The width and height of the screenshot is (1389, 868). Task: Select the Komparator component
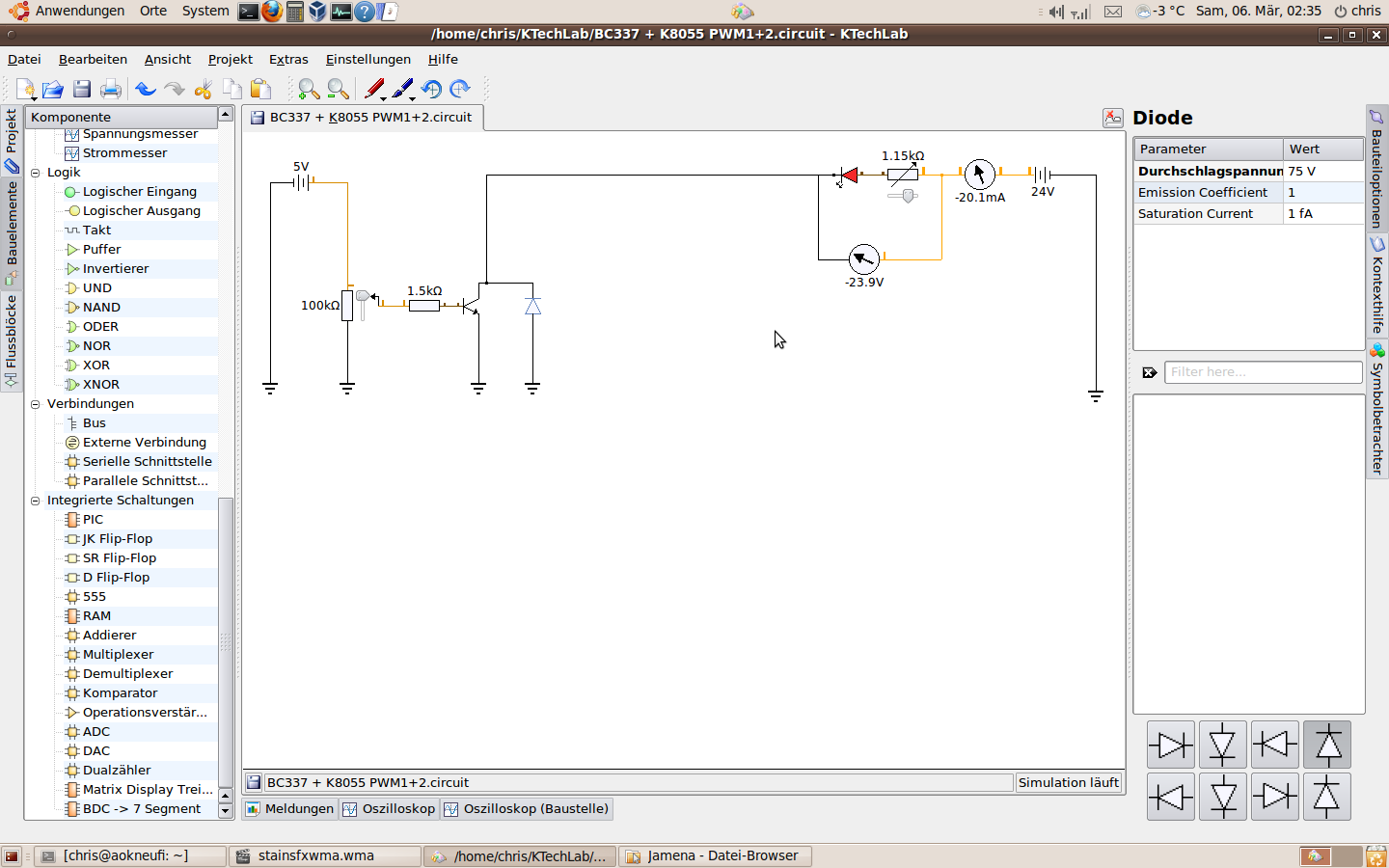[120, 693]
